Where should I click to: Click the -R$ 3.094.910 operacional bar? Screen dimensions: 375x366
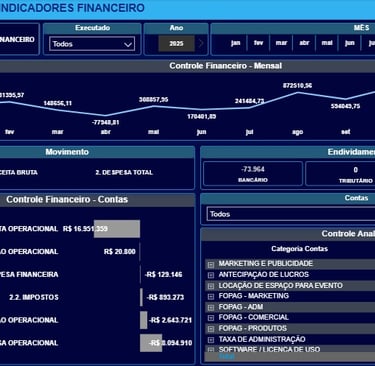coord(151,343)
